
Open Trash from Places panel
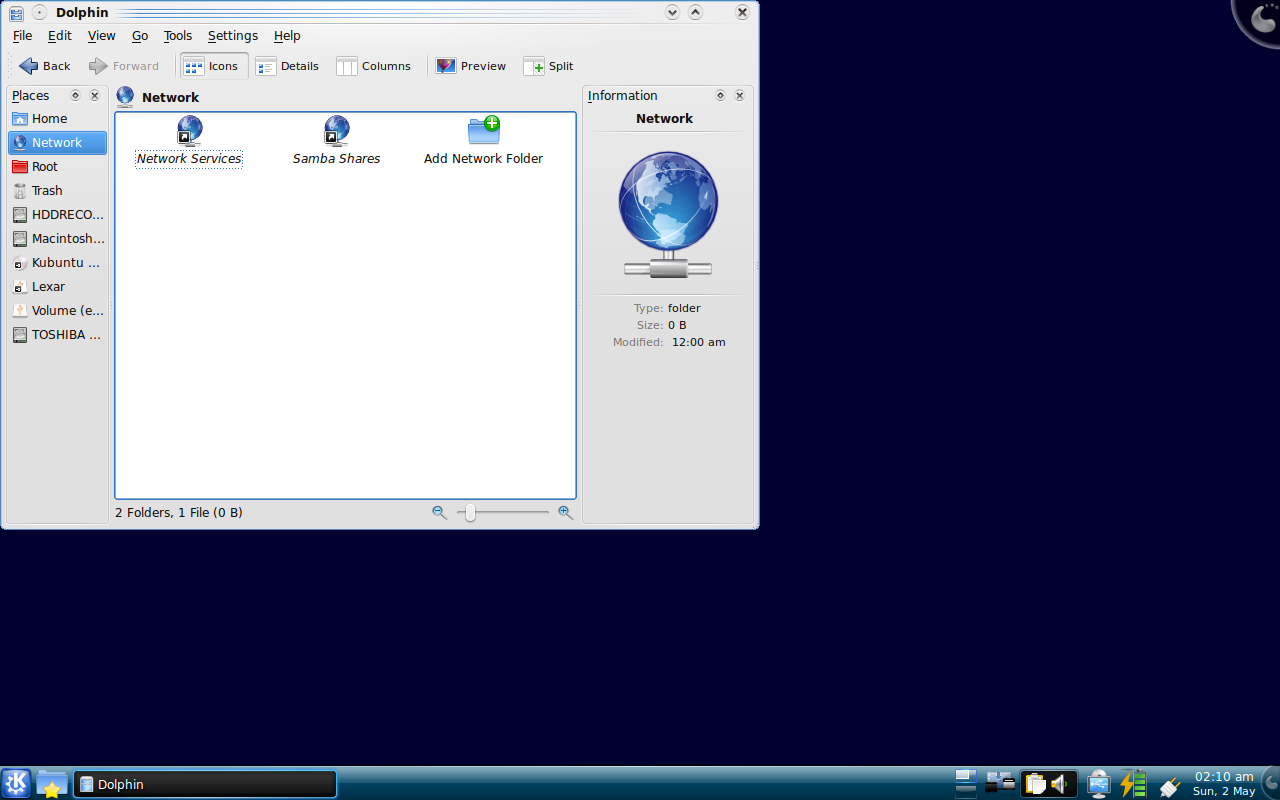click(57, 190)
